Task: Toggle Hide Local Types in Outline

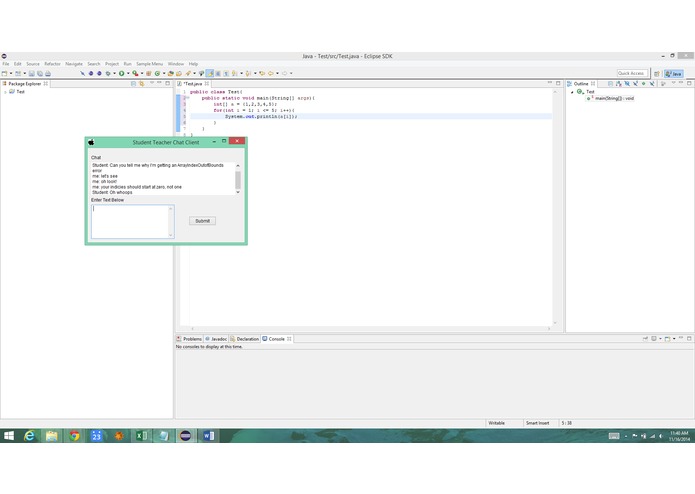Action: coord(652,83)
